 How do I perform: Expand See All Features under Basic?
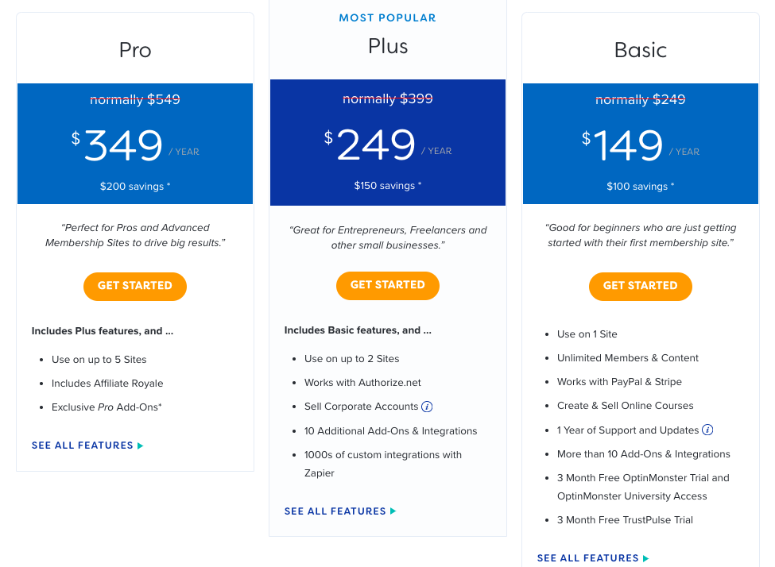click(x=588, y=558)
